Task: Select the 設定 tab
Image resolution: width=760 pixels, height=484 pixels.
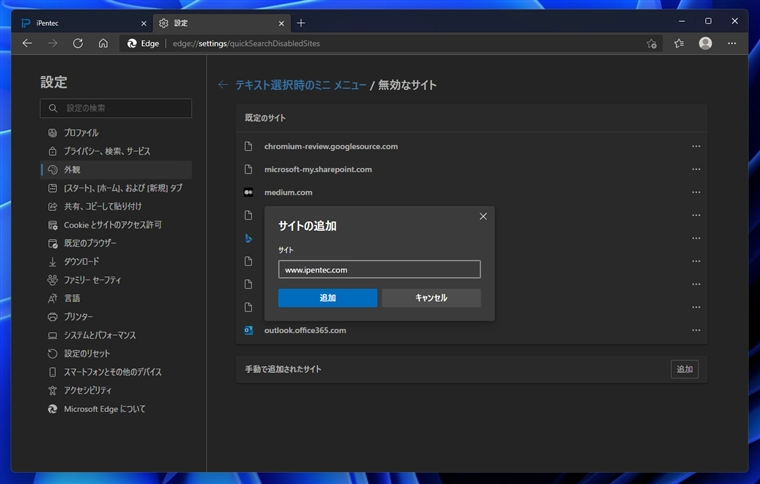Action: (222, 23)
